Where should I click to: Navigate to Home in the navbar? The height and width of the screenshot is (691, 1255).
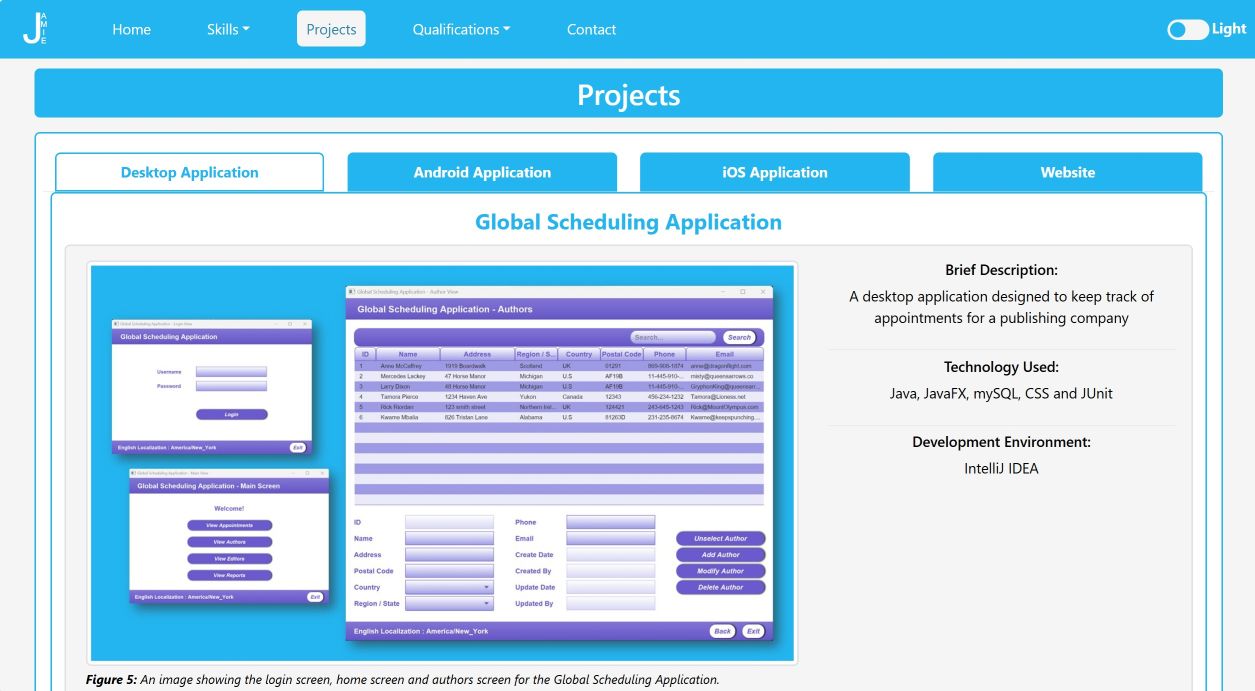pyautogui.click(x=131, y=29)
